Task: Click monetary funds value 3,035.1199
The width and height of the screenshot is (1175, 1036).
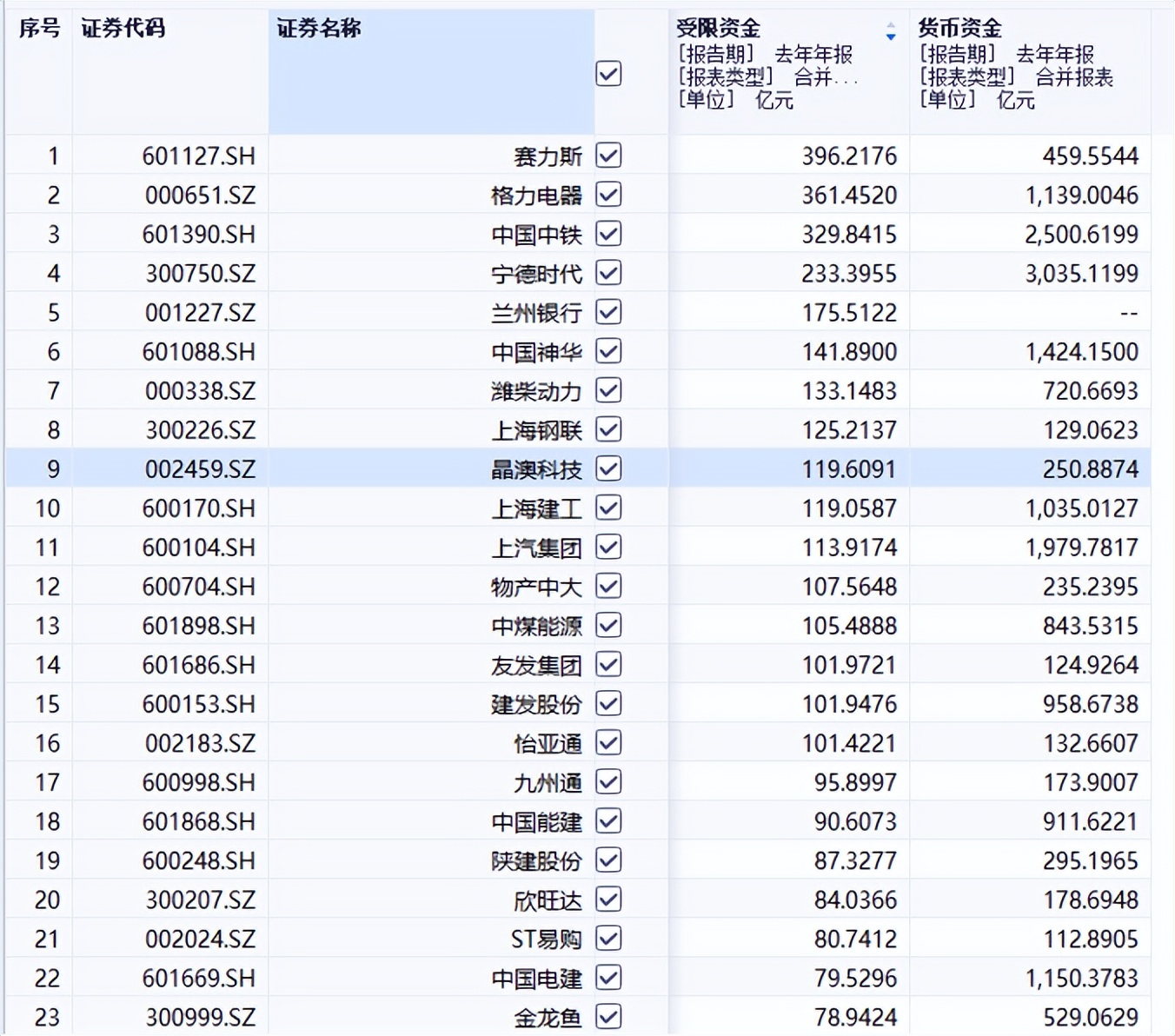Action: pos(1082,274)
